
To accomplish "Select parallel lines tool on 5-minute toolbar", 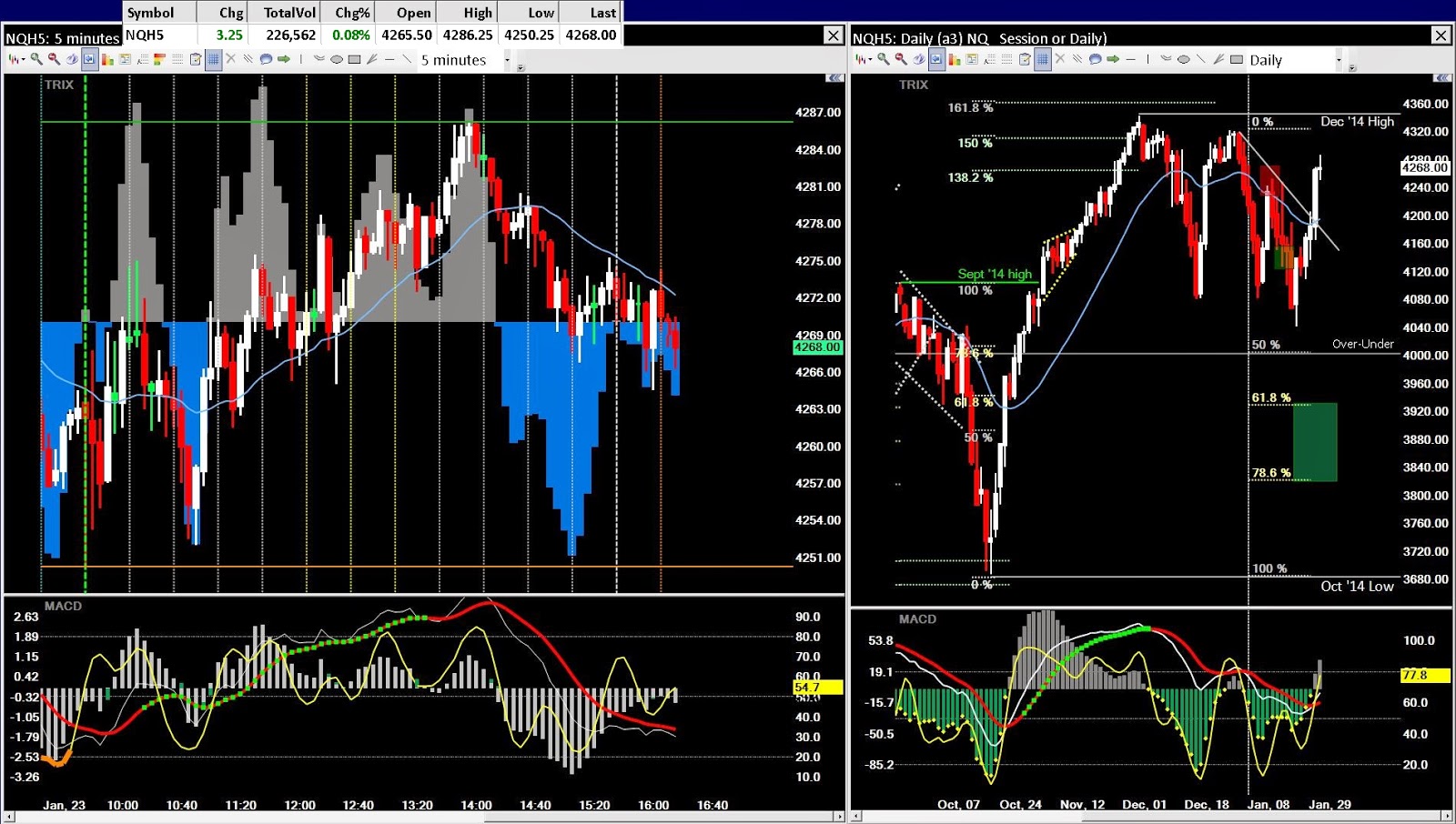I will pos(248,59).
